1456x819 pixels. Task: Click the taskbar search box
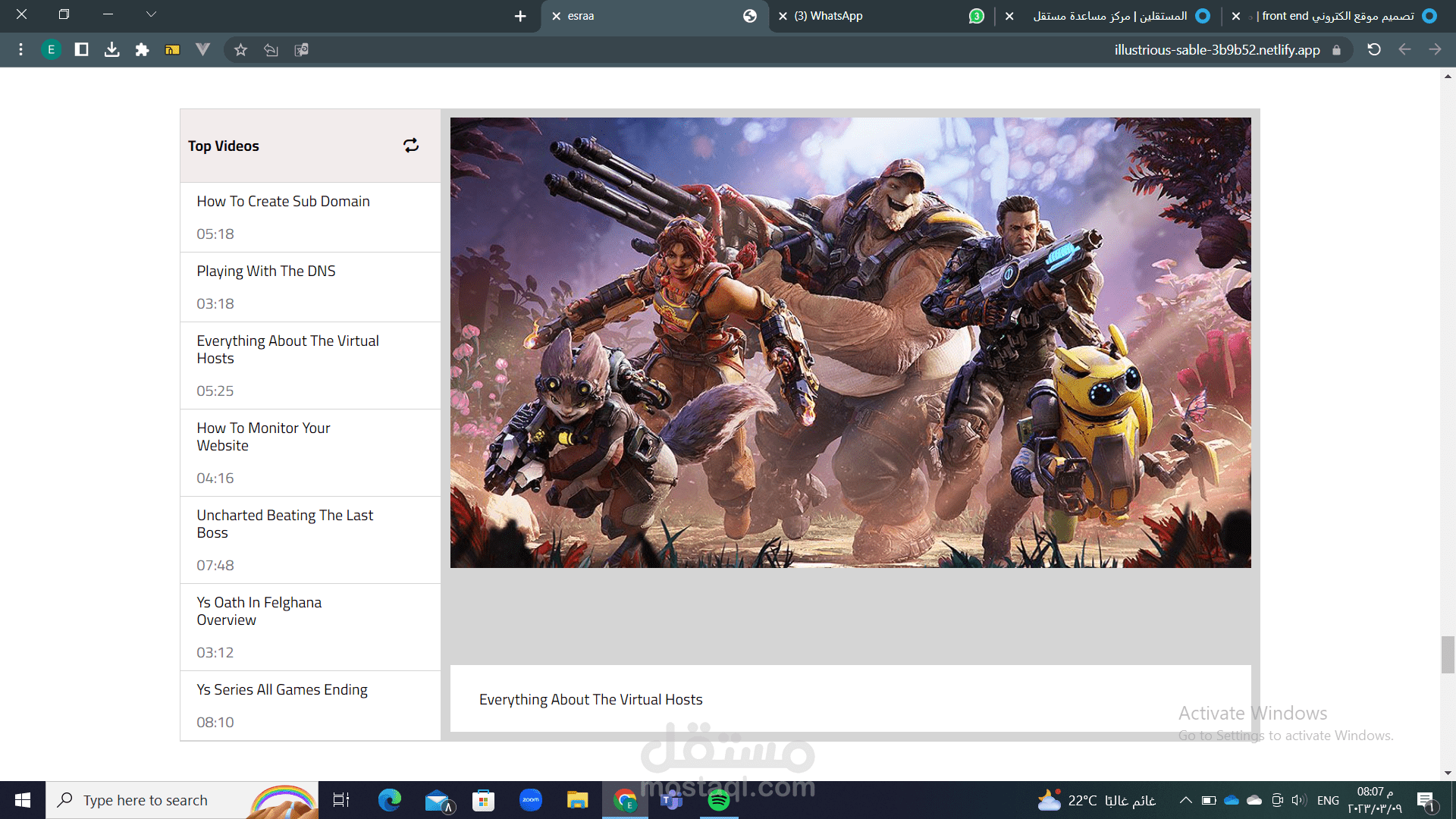pos(182,800)
